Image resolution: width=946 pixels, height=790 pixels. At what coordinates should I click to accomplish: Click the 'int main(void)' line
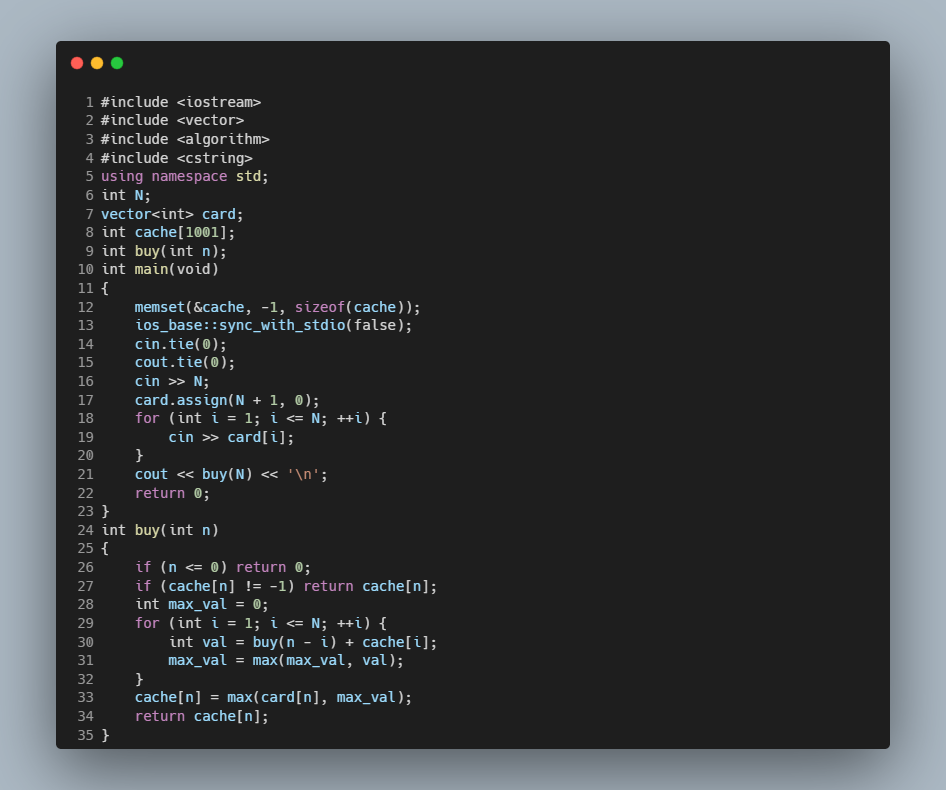pyautogui.click(x=159, y=269)
